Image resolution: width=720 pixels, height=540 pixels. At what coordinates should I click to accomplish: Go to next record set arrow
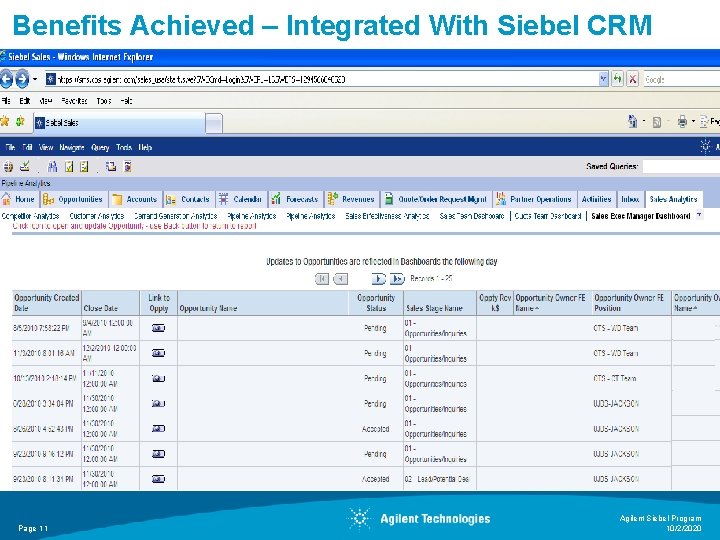(378, 279)
